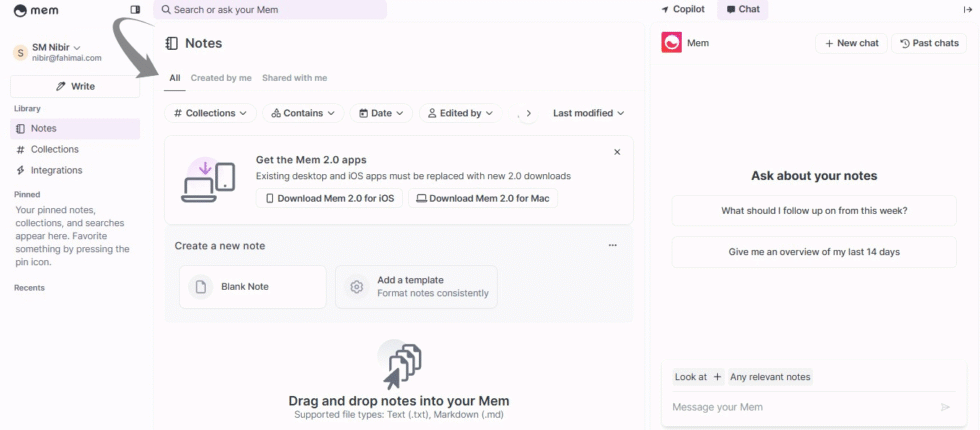This screenshot has height=430, width=980.
Task: Dismiss the Mem 2.0 apps banner
Action: pyautogui.click(x=617, y=152)
